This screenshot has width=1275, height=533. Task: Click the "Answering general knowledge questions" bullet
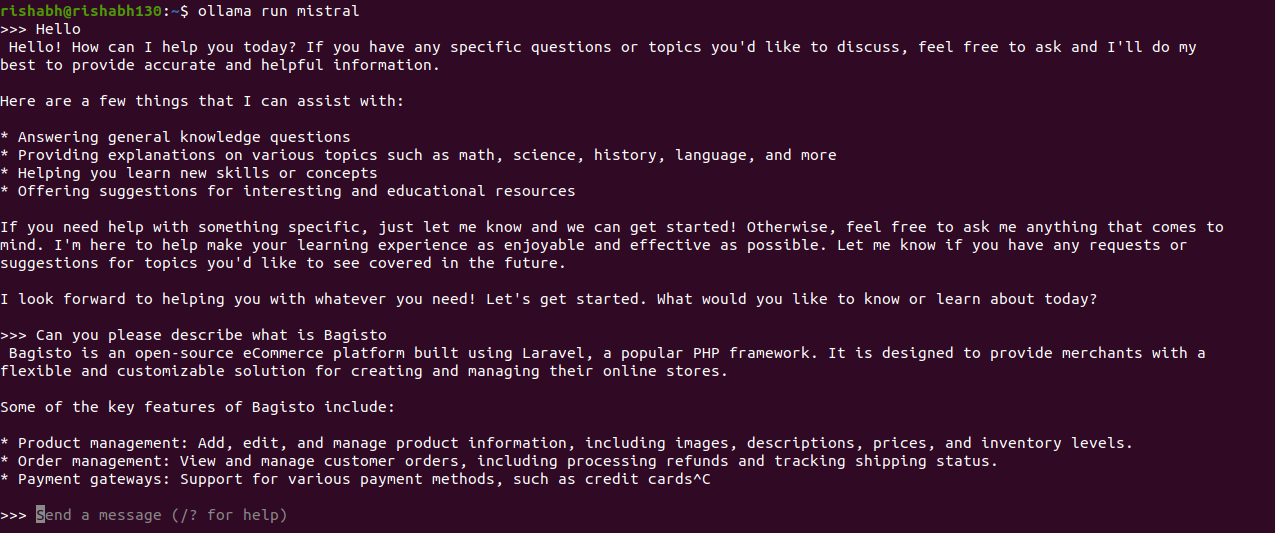tap(184, 137)
